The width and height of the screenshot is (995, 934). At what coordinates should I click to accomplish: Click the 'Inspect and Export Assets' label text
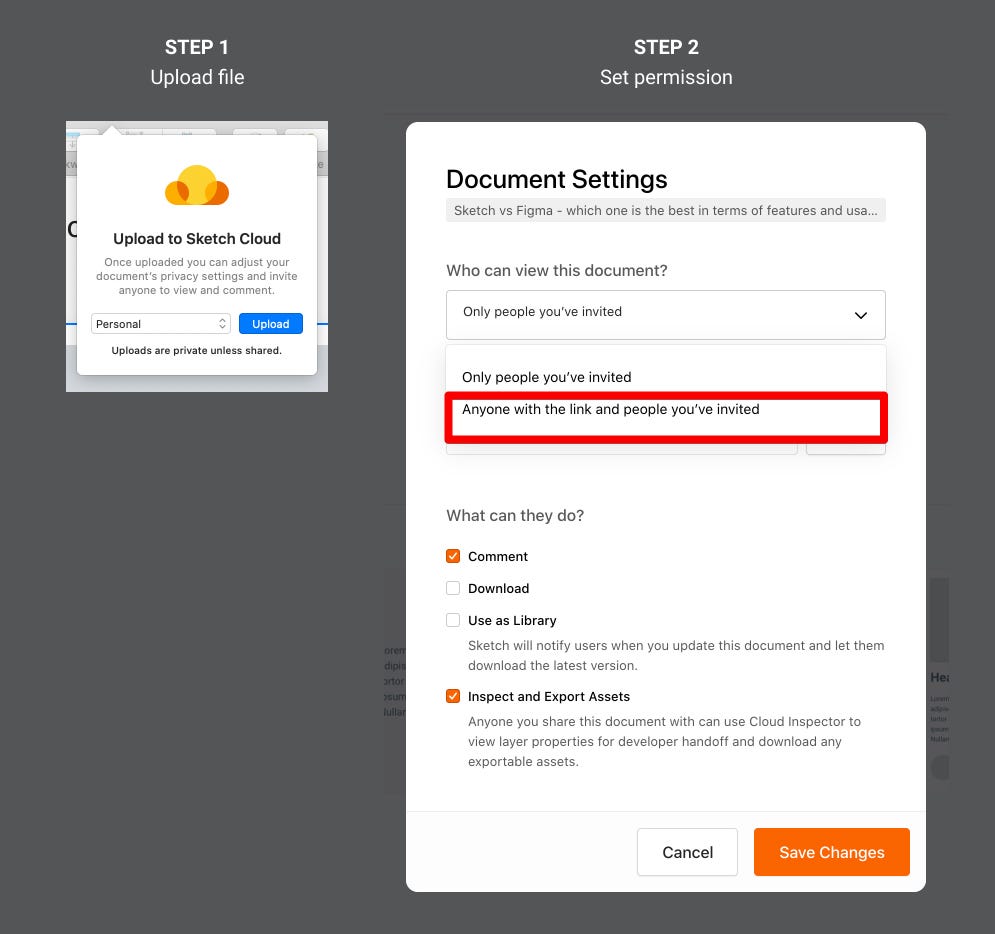tap(549, 697)
